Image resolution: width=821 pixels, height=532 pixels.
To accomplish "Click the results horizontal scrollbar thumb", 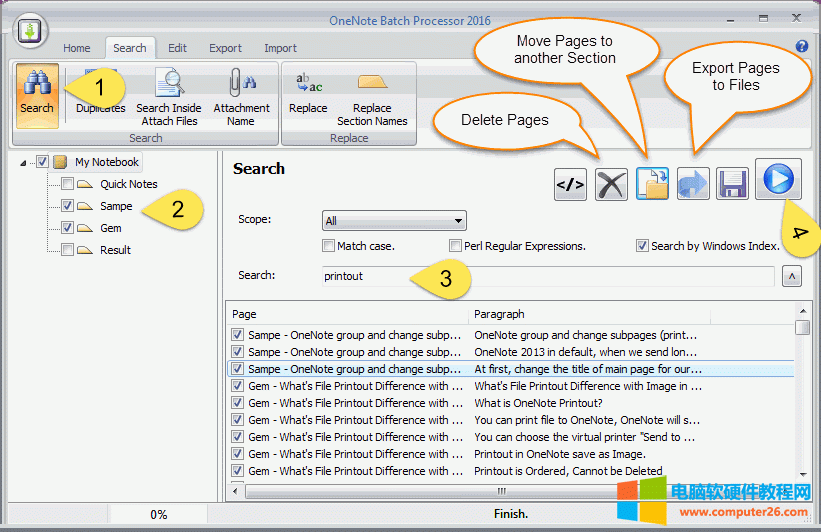I will point(500,491).
